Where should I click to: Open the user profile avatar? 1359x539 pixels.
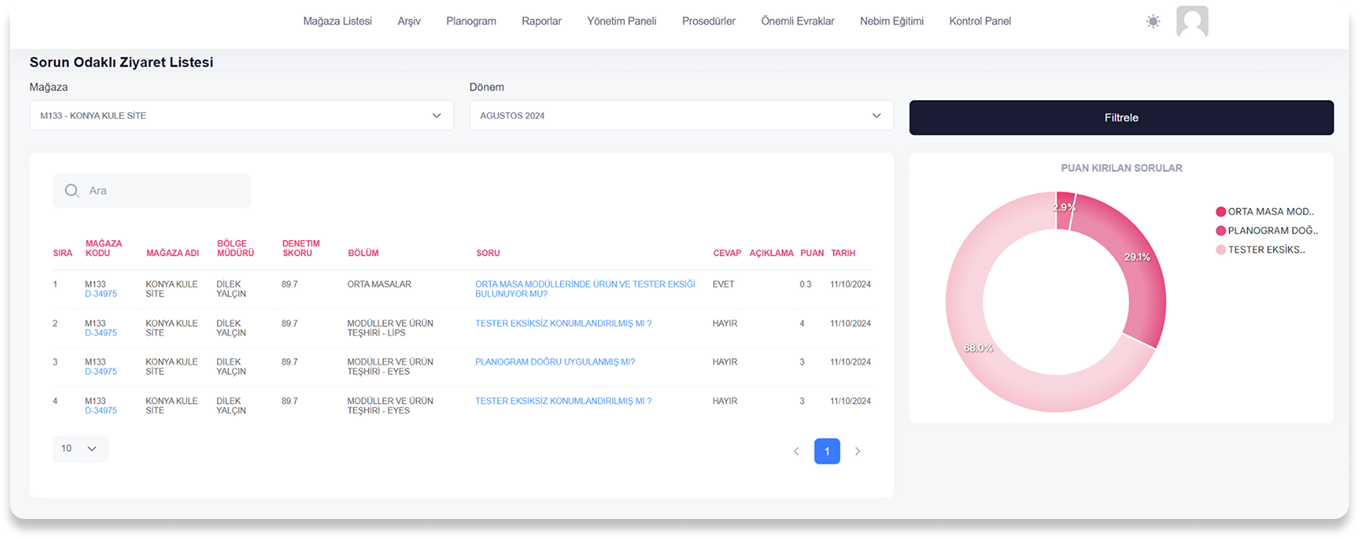click(1192, 21)
